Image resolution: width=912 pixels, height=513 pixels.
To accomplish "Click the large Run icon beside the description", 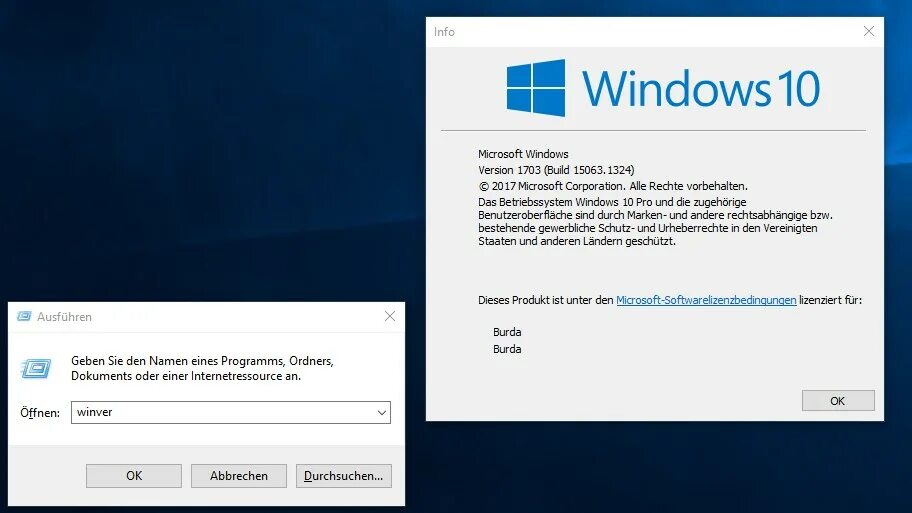I will [36, 368].
